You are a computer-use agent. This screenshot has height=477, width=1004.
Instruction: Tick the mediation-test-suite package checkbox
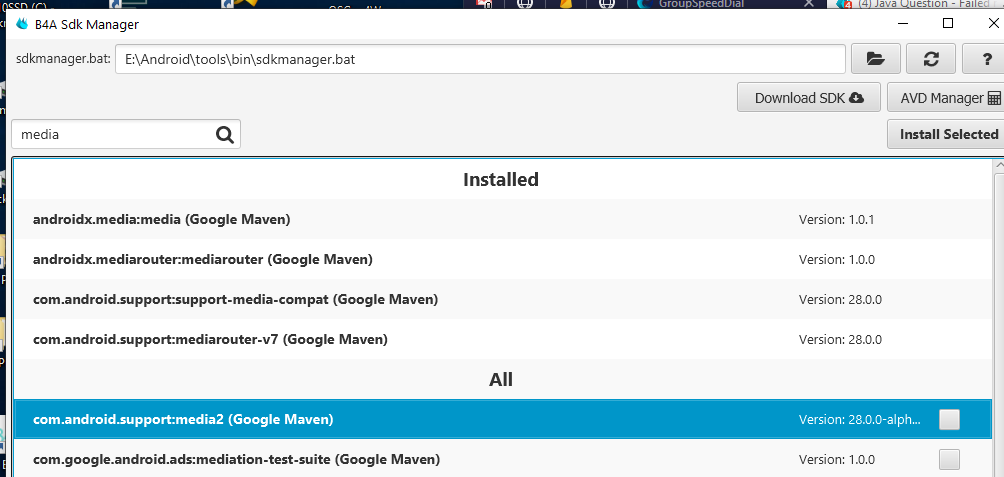[x=949, y=460]
